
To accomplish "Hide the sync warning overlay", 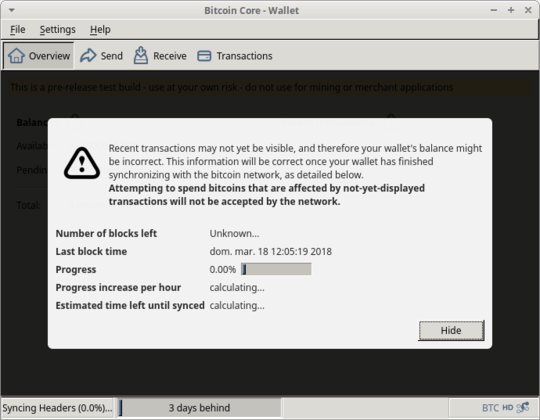I will tap(451, 330).
